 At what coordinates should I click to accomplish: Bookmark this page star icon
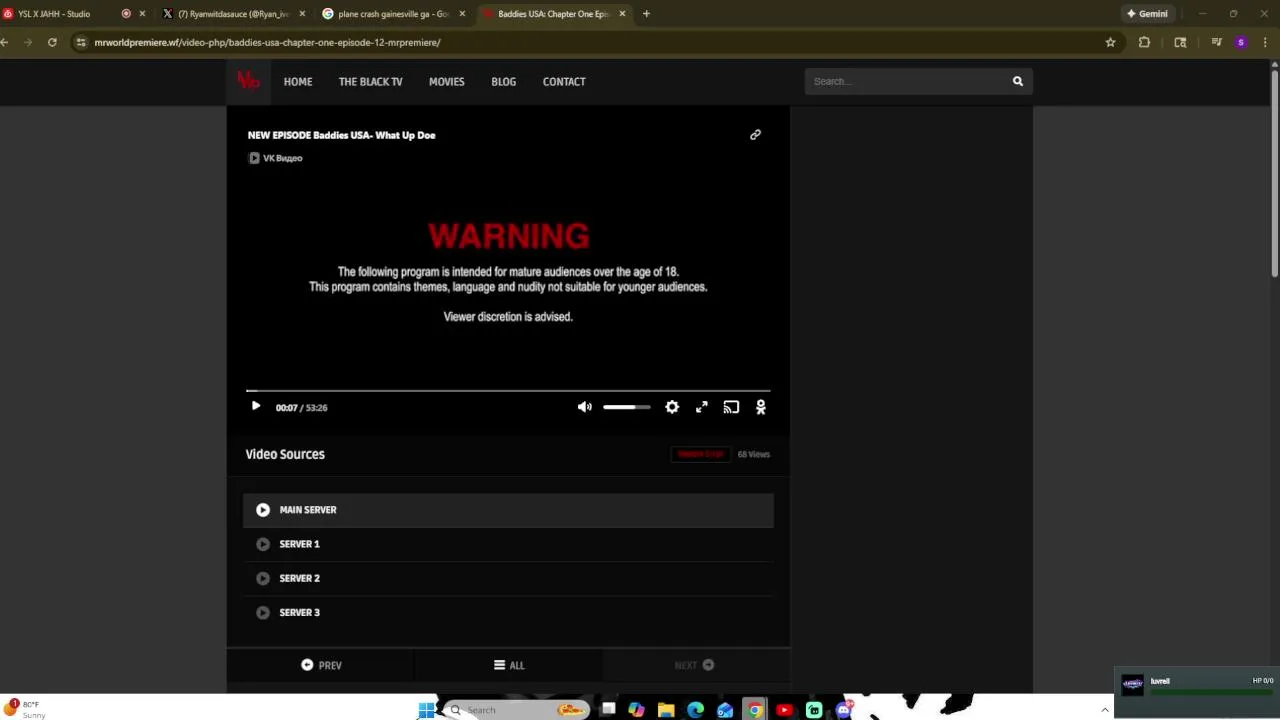[1110, 42]
